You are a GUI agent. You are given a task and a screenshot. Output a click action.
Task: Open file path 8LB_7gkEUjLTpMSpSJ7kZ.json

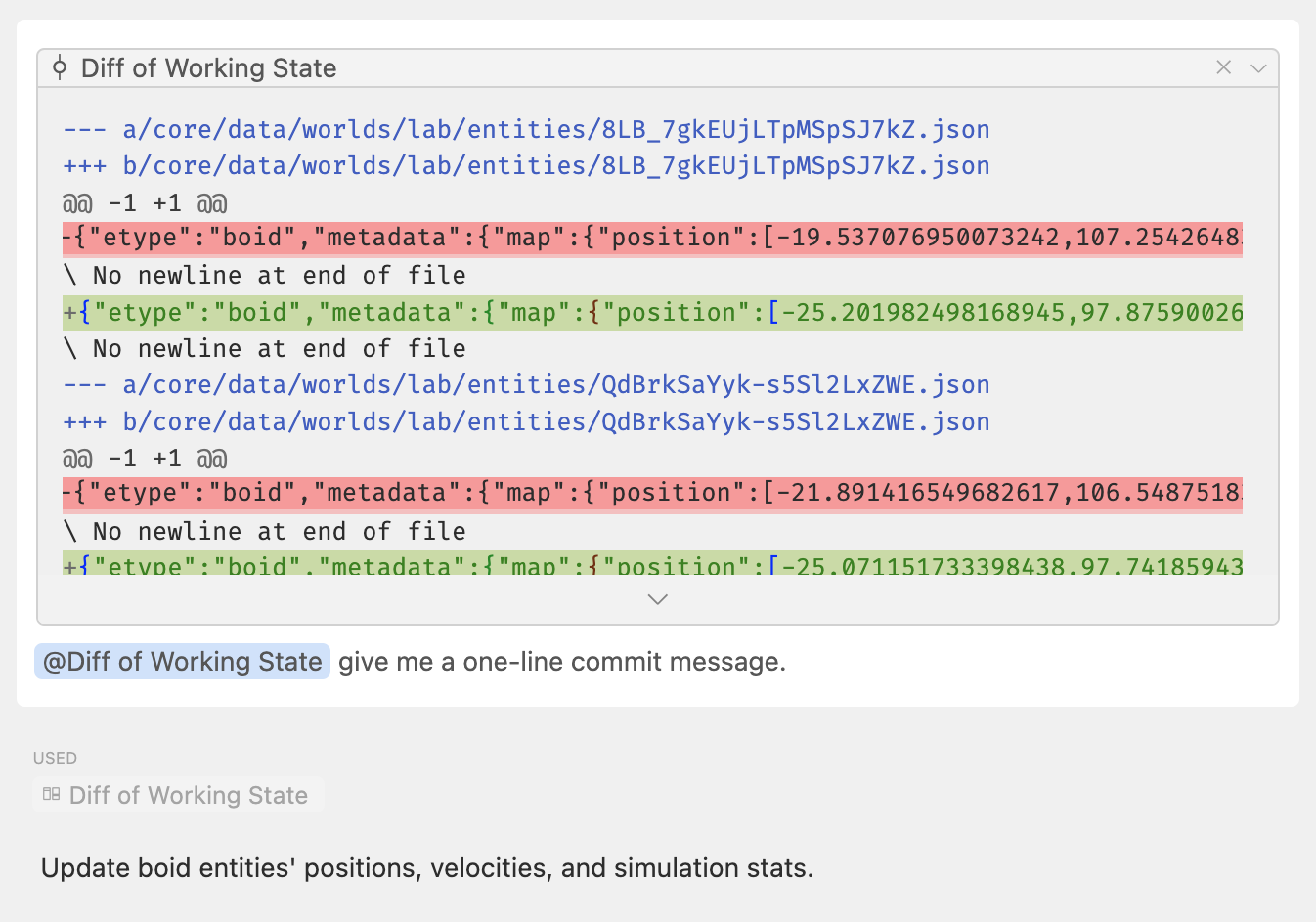point(528,128)
